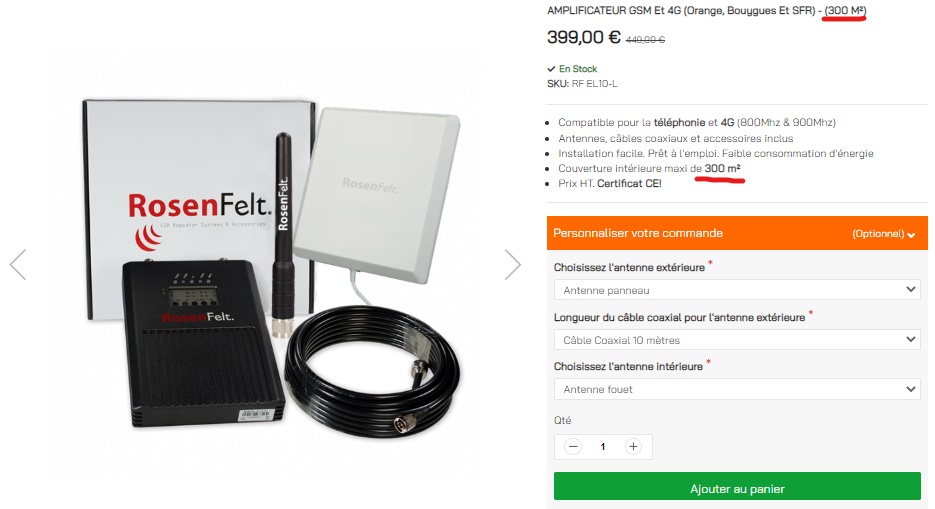Image resolution: width=935 pixels, height=509 pixels.
Task: Advance to next product image arrow
Action: pos(512,265)
